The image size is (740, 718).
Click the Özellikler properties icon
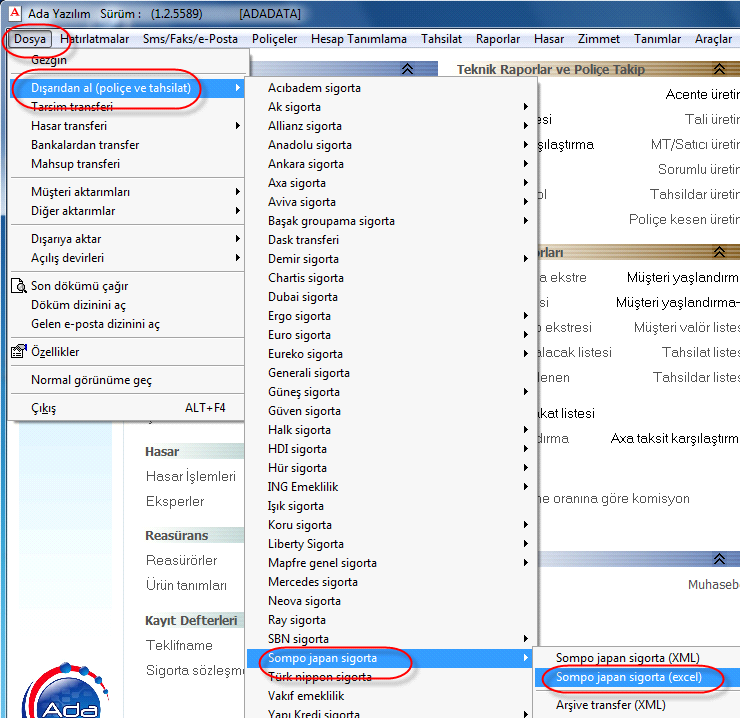(x=19, y=352)
